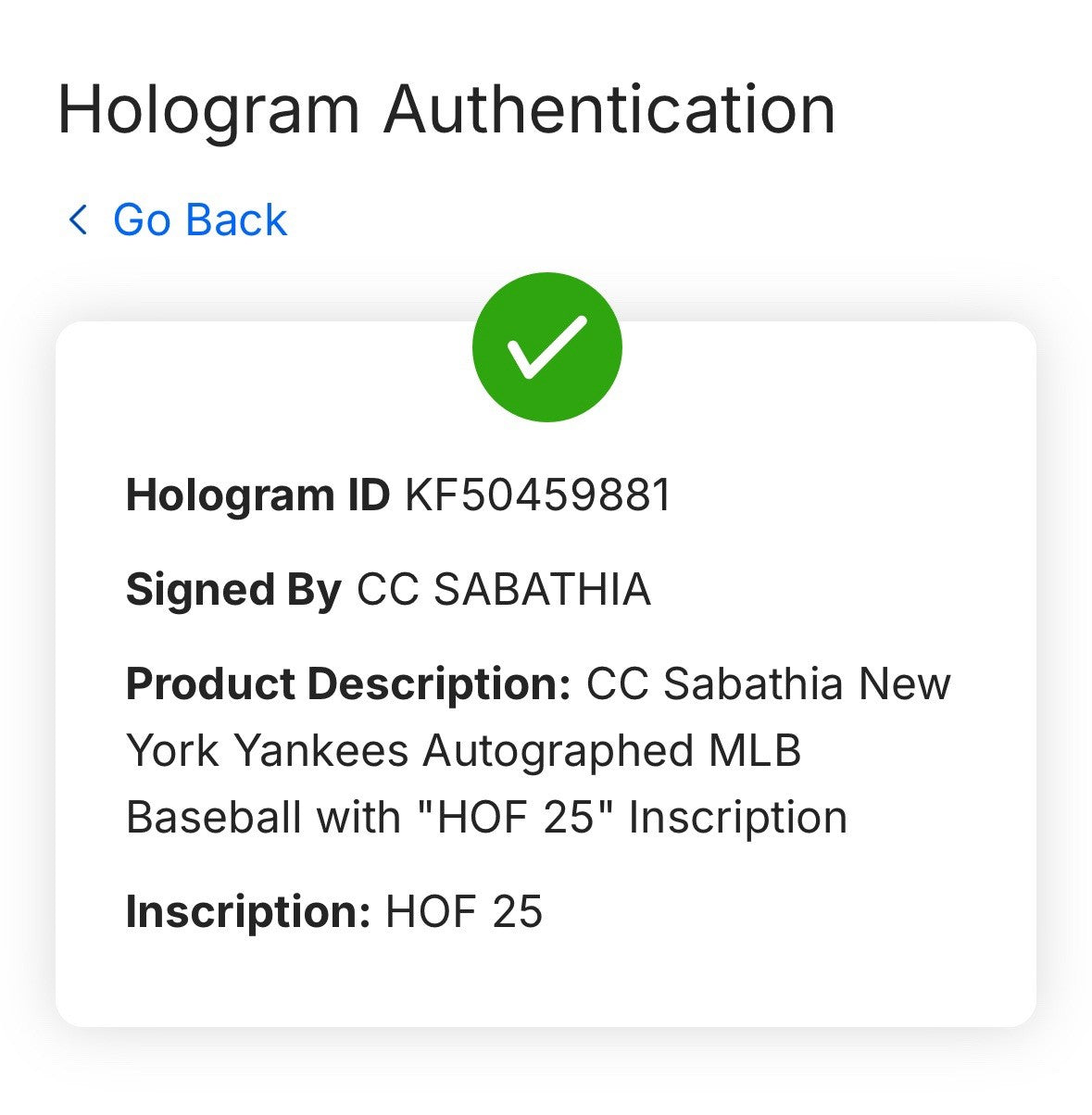Click the word "Baseball" in the description
1092x1115 pixels.
point(213,818)
